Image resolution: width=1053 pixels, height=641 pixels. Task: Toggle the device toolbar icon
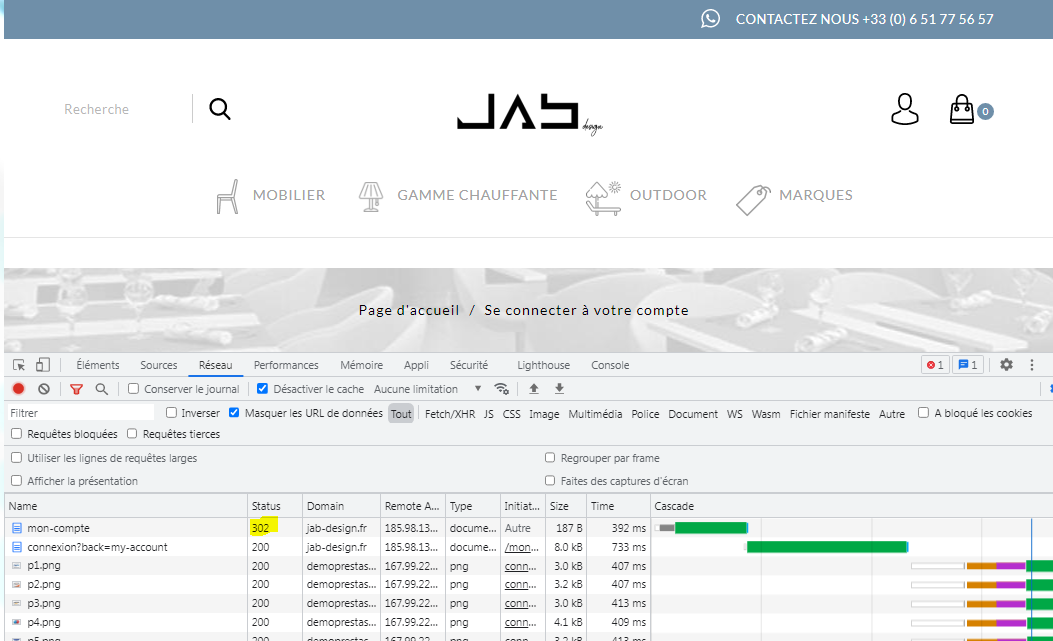click(x=42, y=365)
